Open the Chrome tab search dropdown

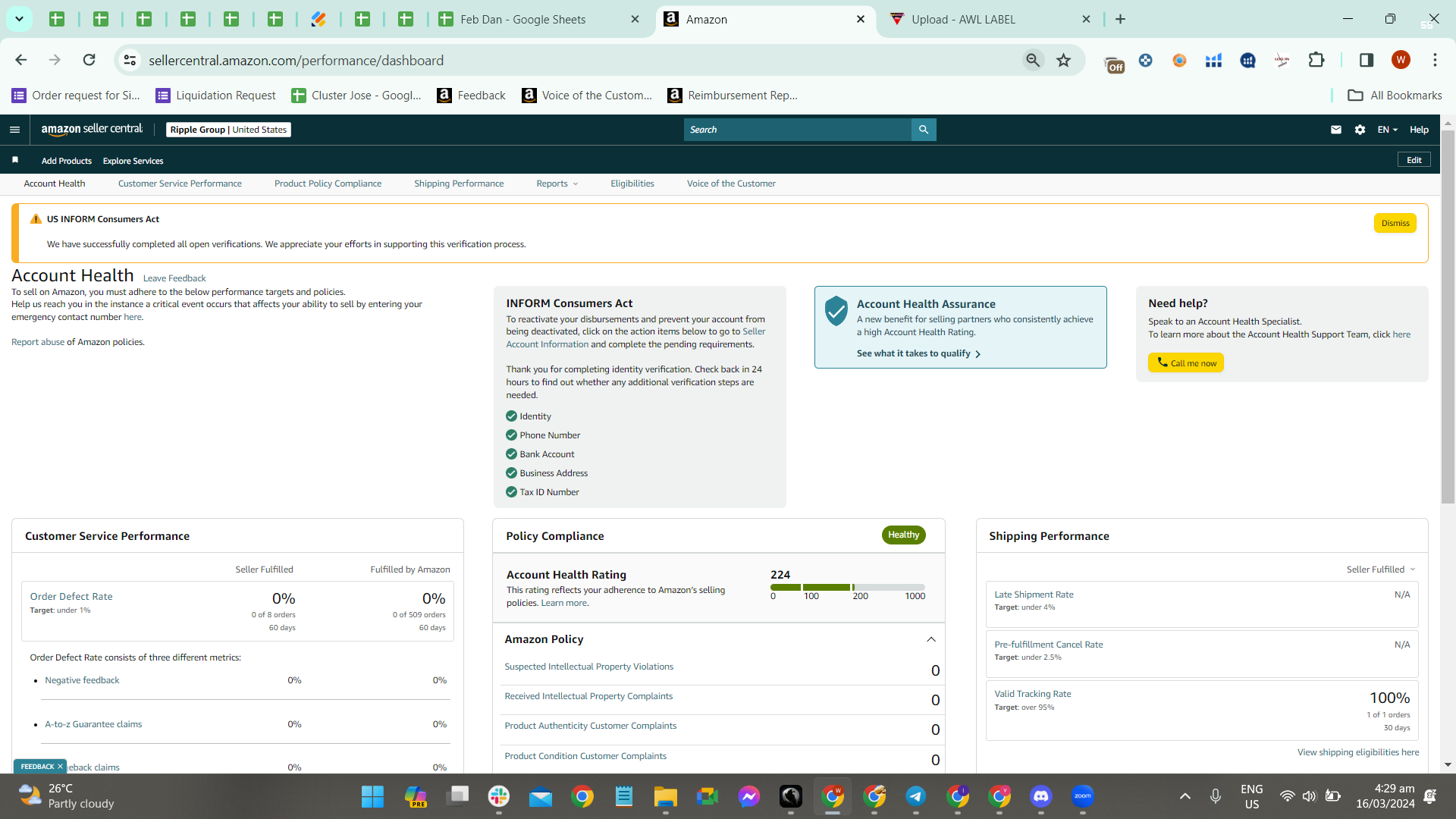coord(19,19)
